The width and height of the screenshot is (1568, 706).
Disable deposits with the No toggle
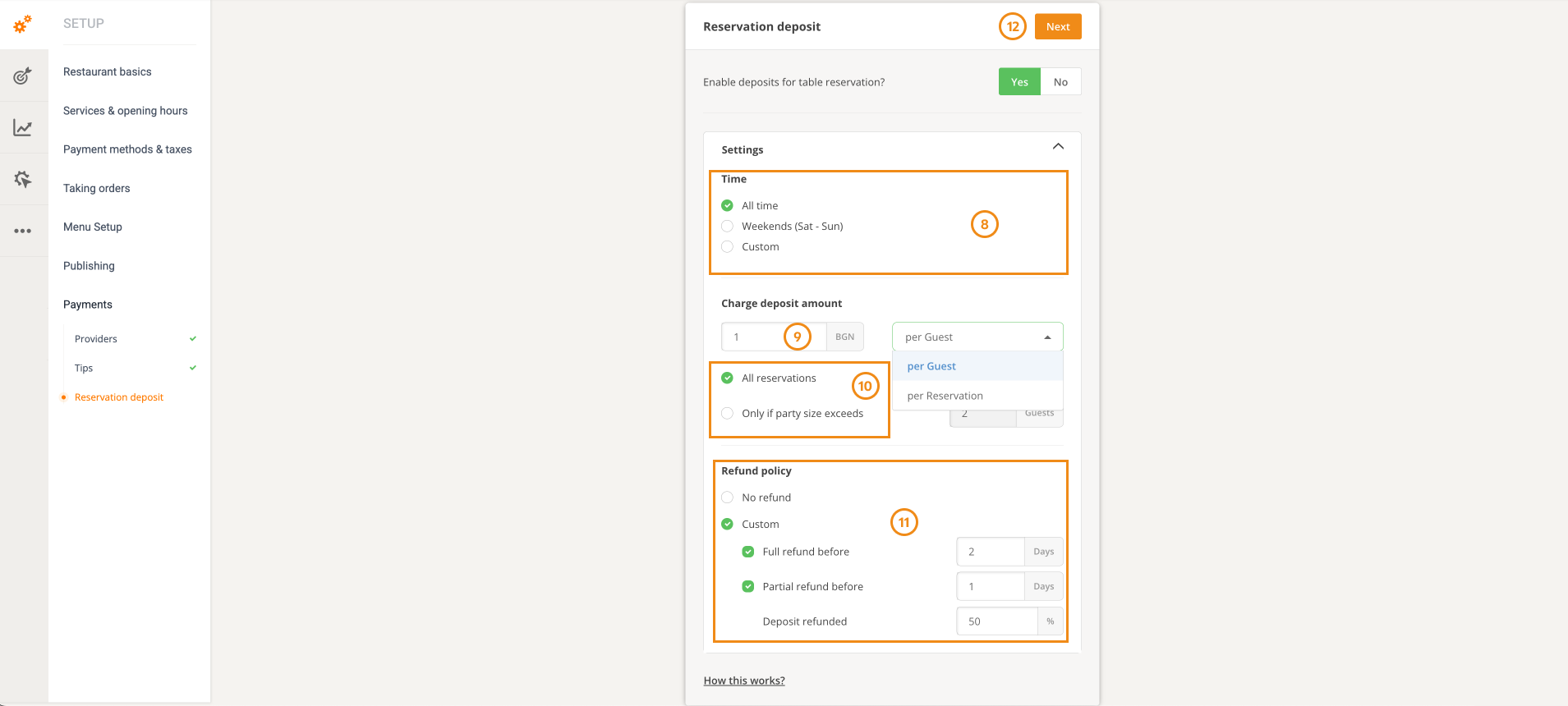pos(1060,82)
